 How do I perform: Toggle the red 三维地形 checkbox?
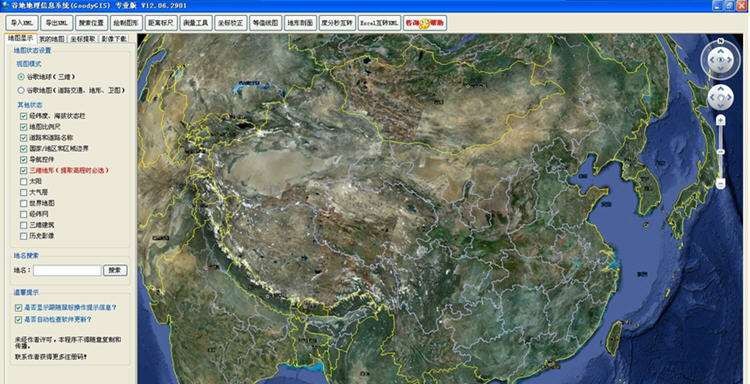23,170
